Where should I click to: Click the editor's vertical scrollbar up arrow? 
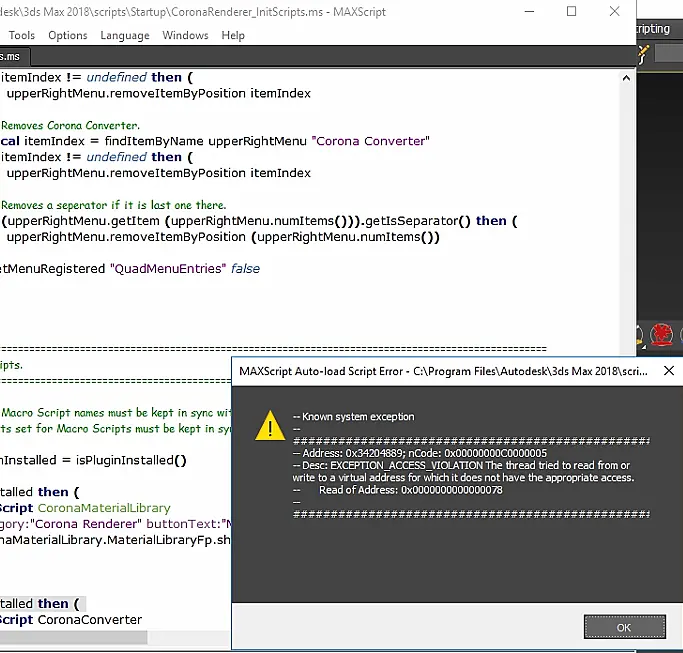coord(626,78)
